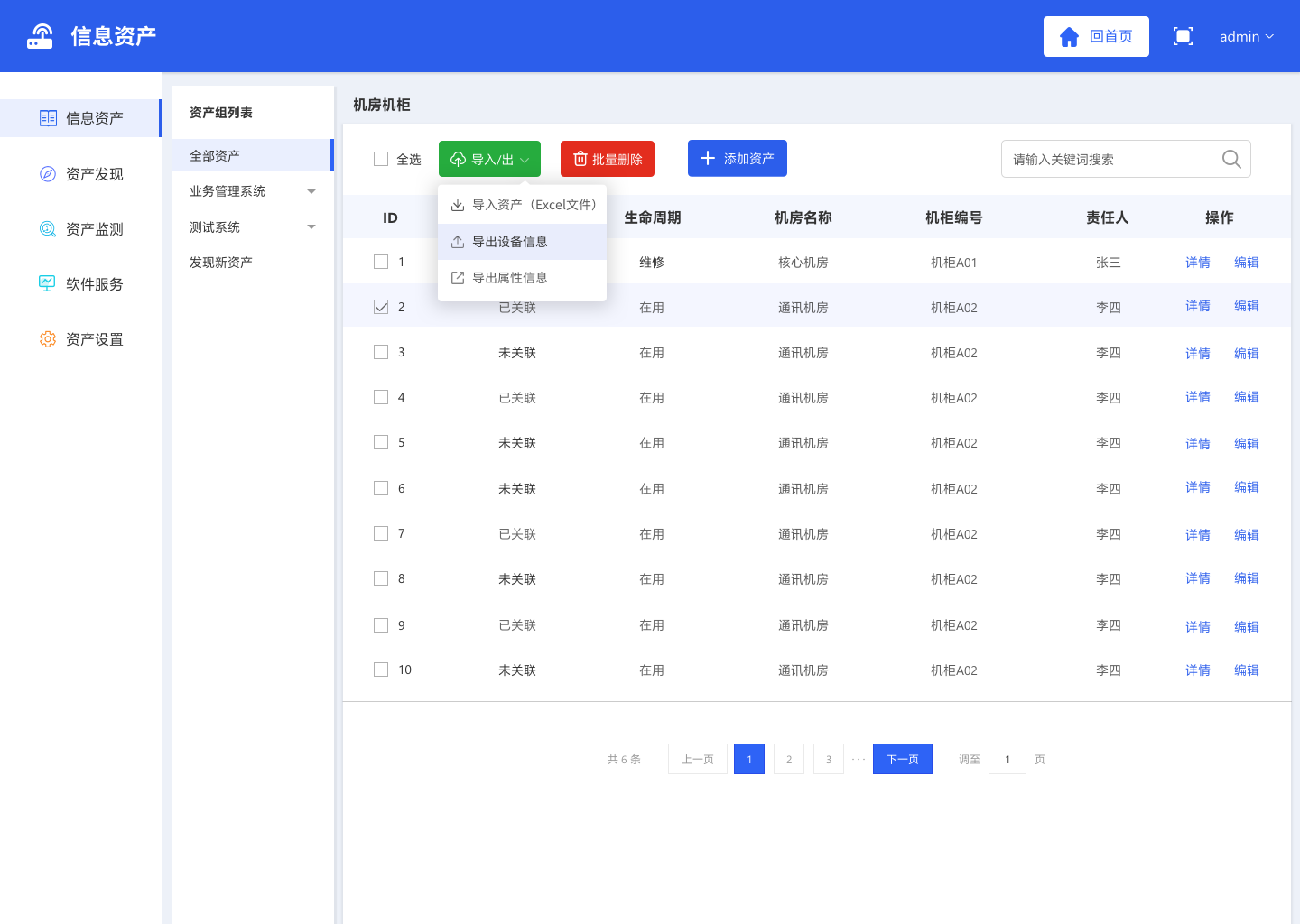Image resolution: width=1300 pixels, height=924 pixels.
Task: Go to 下一页
Action: point(903,759)
